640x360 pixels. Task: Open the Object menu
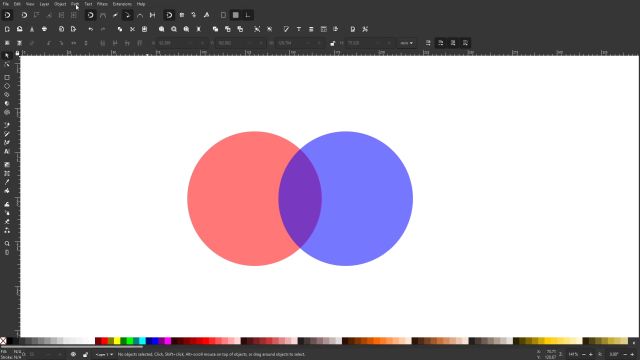(x=60, y=4)
